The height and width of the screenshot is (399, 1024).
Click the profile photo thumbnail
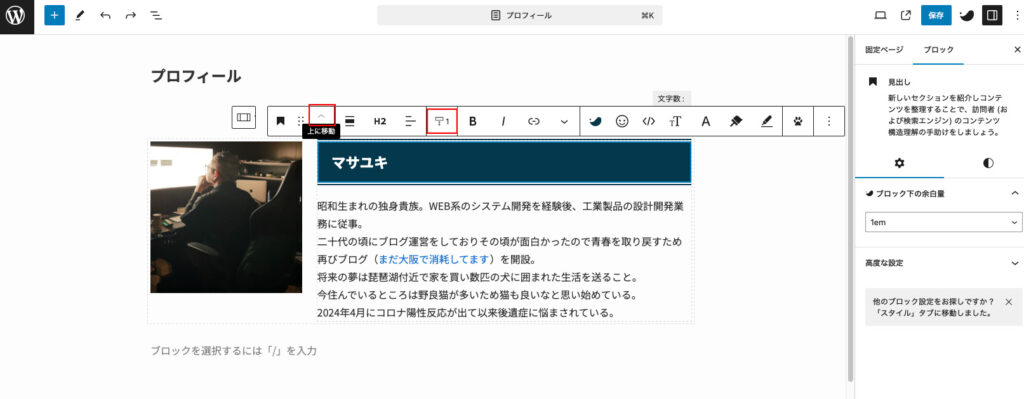226,217
